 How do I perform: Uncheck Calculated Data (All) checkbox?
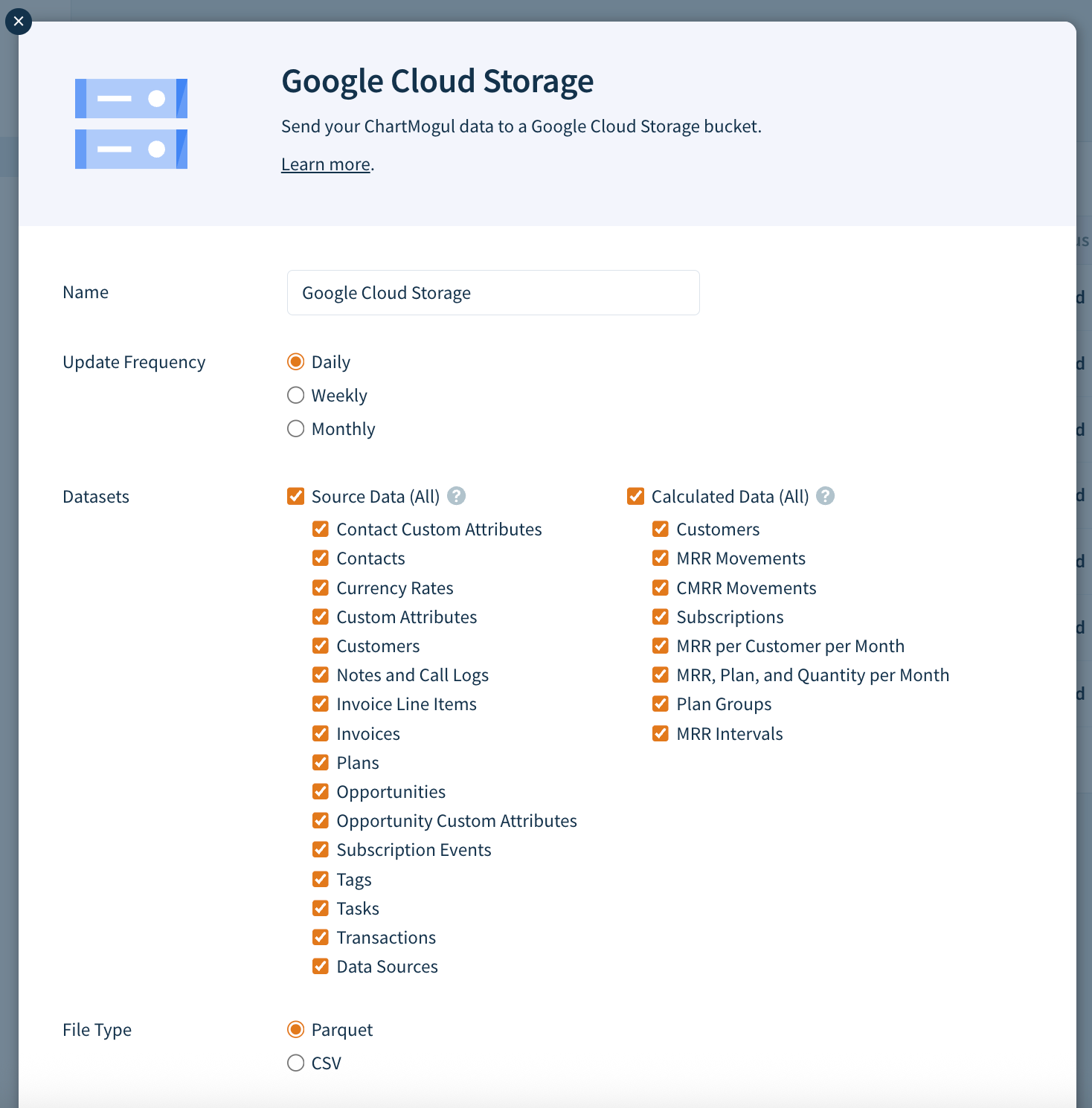pyautogui.click(x=636, y=497)
